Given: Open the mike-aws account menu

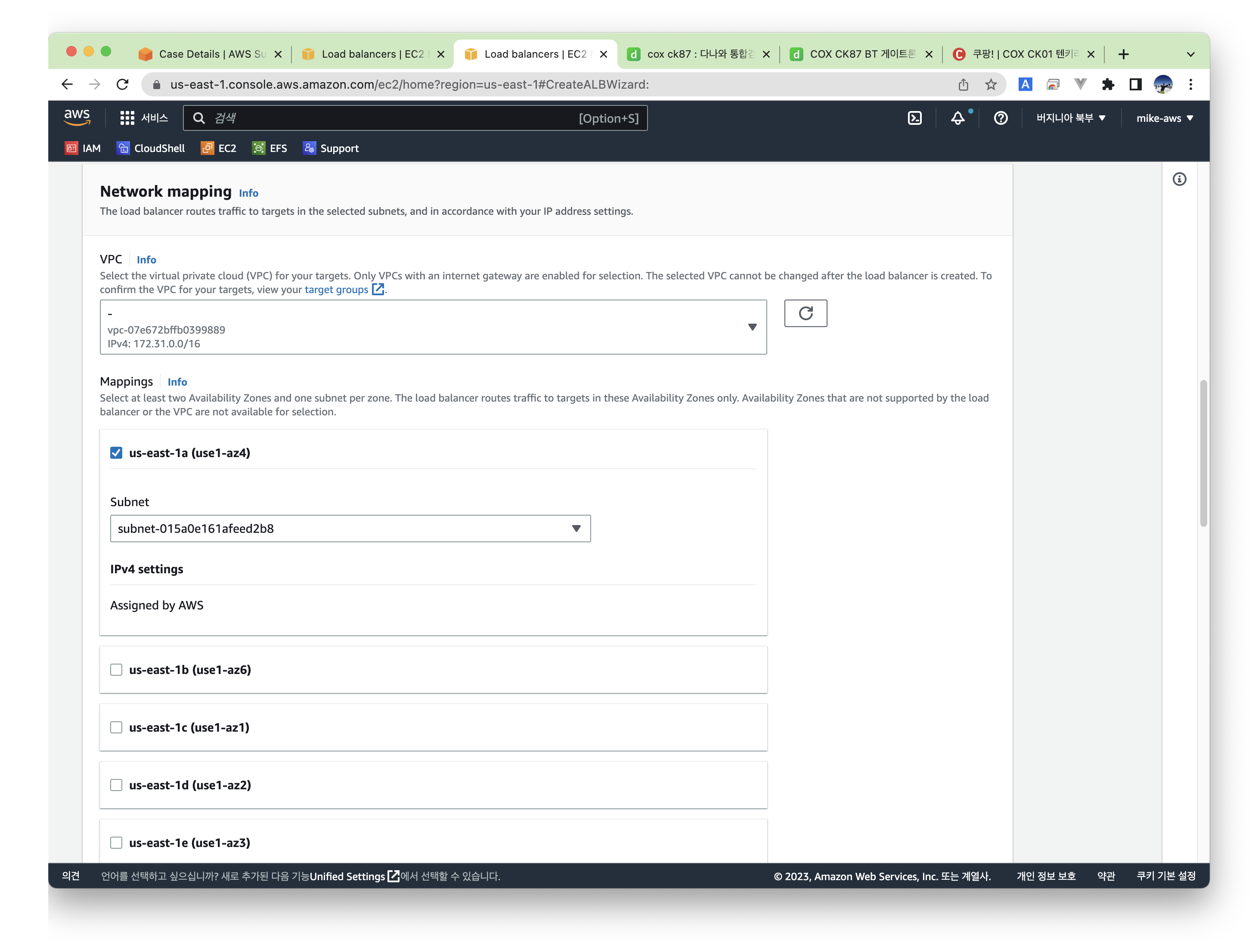Looking at the screenshot, I should [1164, 118].
